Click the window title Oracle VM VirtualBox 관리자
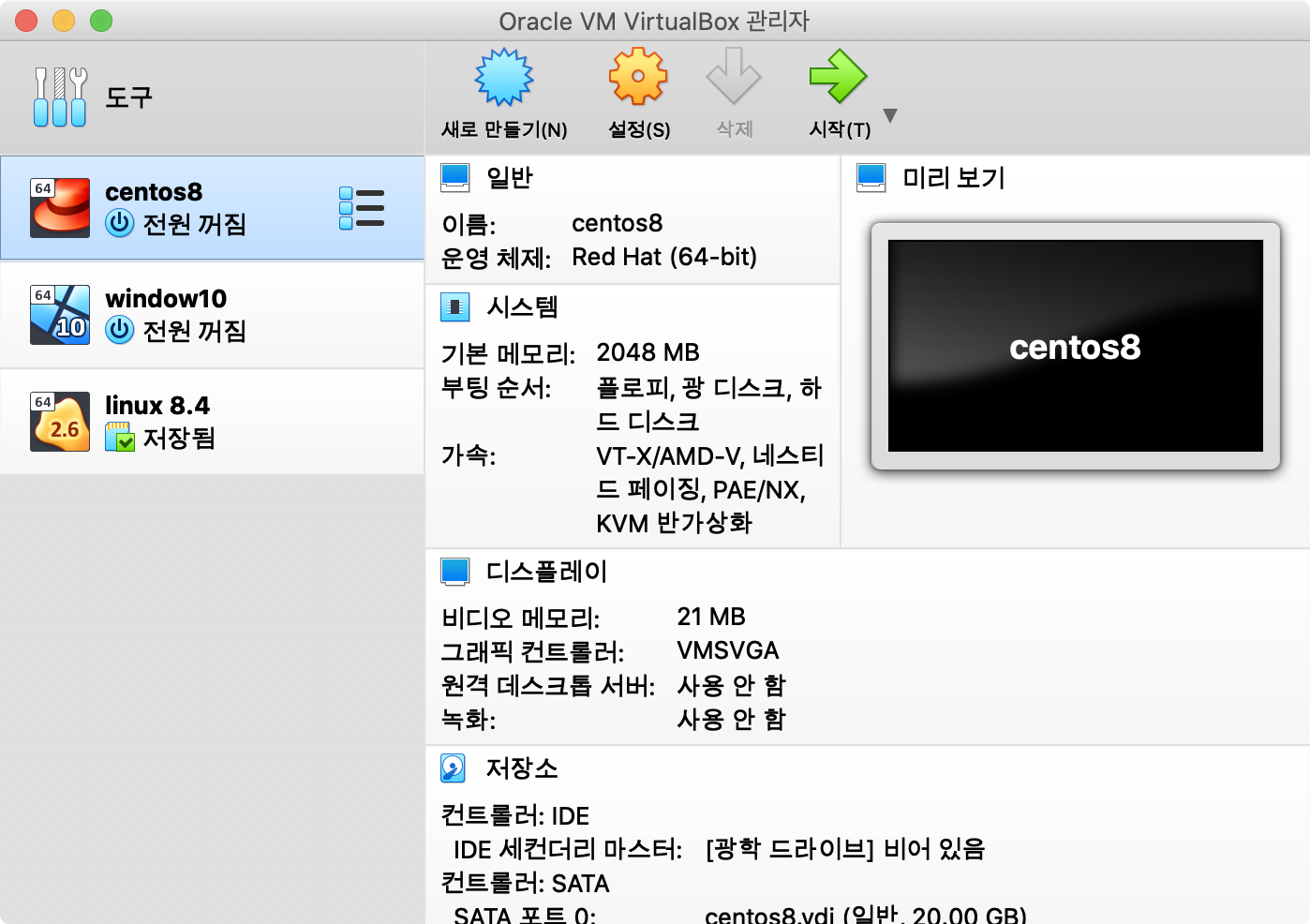Screen dimensions: 1310x924 (654, 21)
